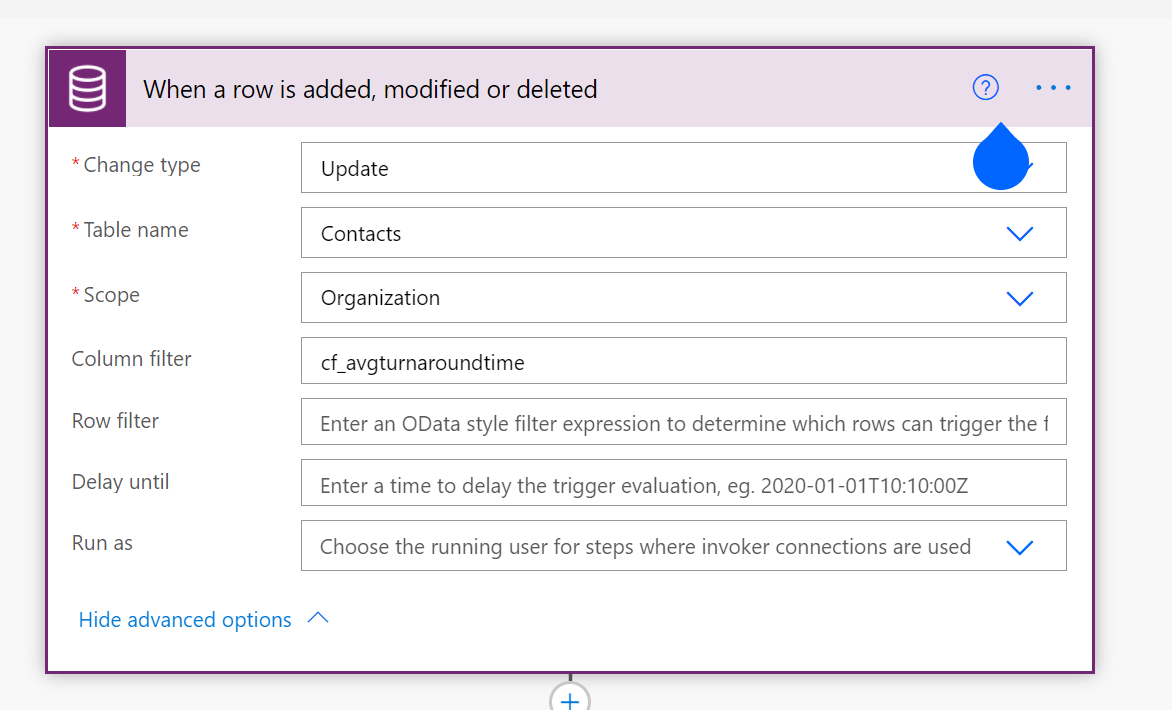Click the Column filter label
Screen dimensions: 1172x710
(131, 359)
